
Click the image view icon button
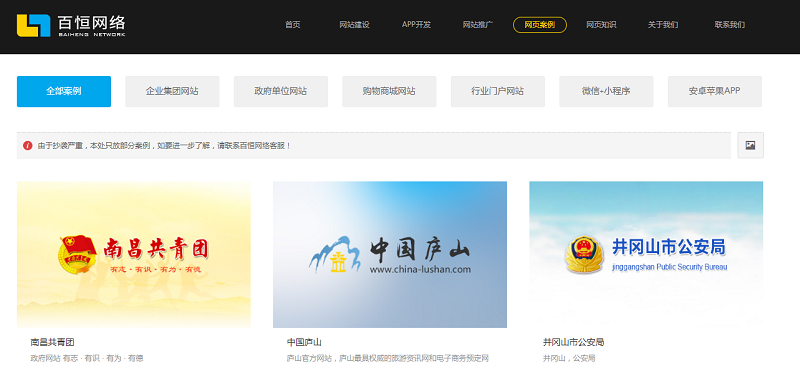click(x=750, y=145)
